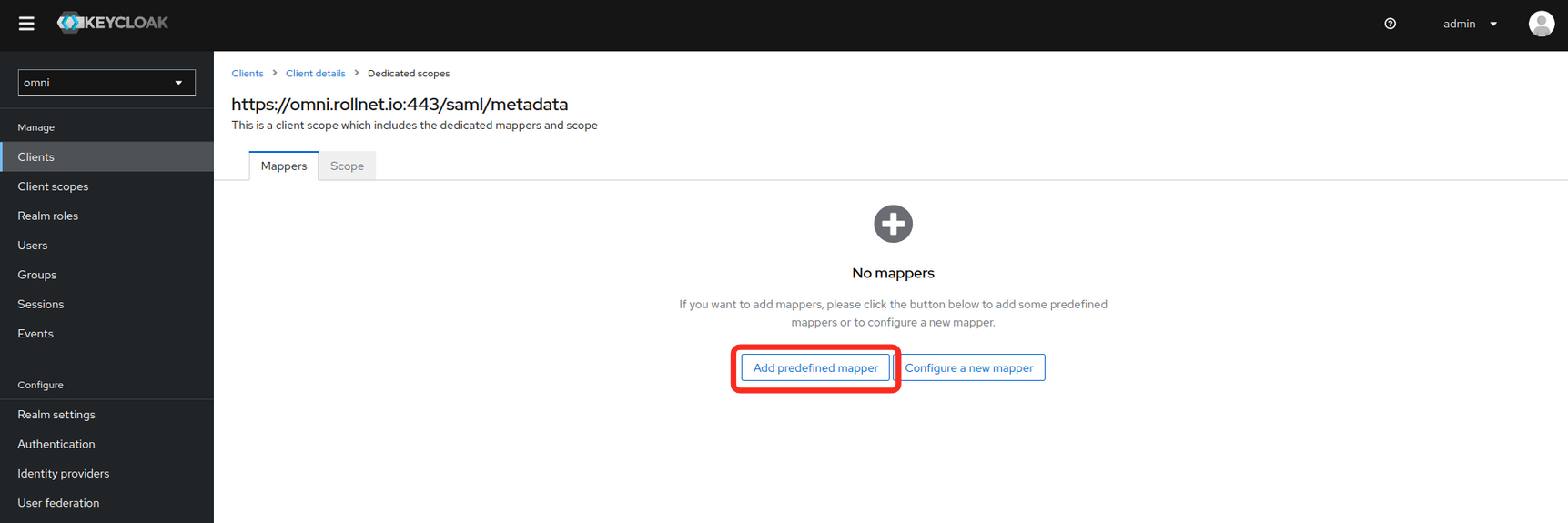Go to Client details breadcrumb link
The height and width of the screenshot is (523, 1568).
[316, 74]
